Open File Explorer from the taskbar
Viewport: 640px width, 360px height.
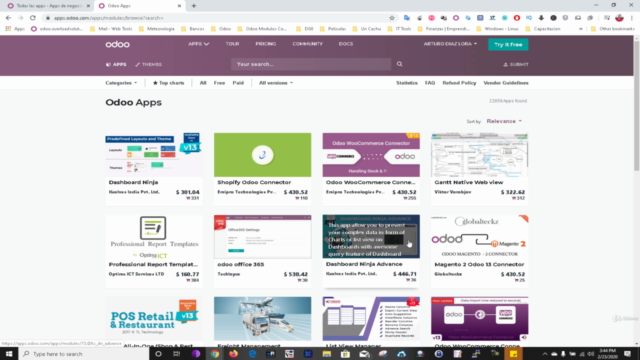pyautogui.click(x=327, y=354)
